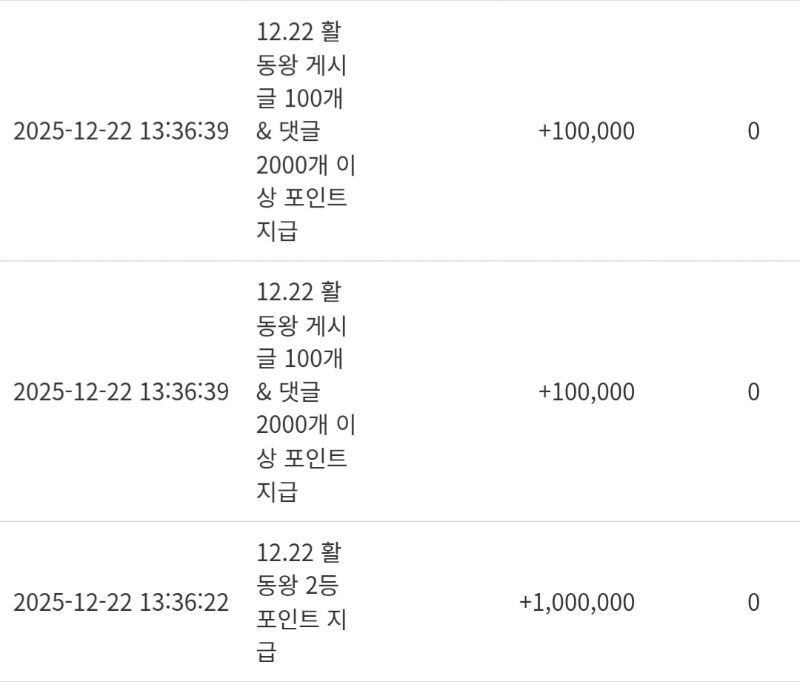Image resolution: width=800 pixels, height=682 pixels.
Task: Select the middle row's +100,000 amount
Action: (x=586, y=391)
